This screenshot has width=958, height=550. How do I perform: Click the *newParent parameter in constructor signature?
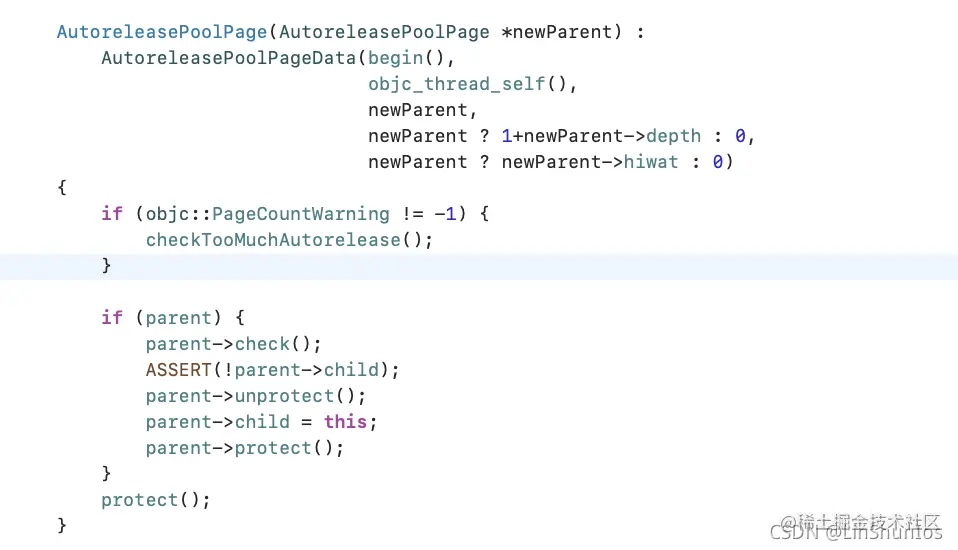click(x=557, y=32)
